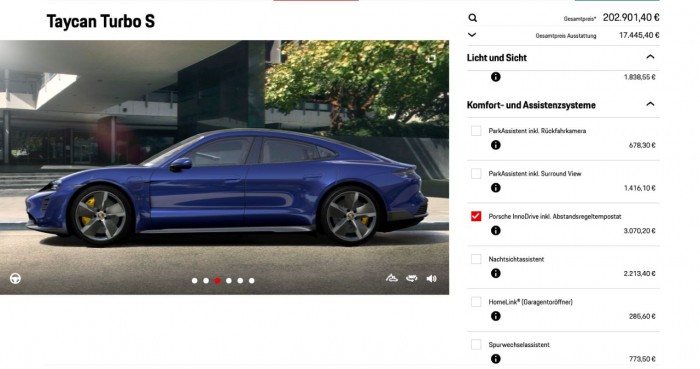
Task: Go to first image carousel dot
Action: point(195,281)
